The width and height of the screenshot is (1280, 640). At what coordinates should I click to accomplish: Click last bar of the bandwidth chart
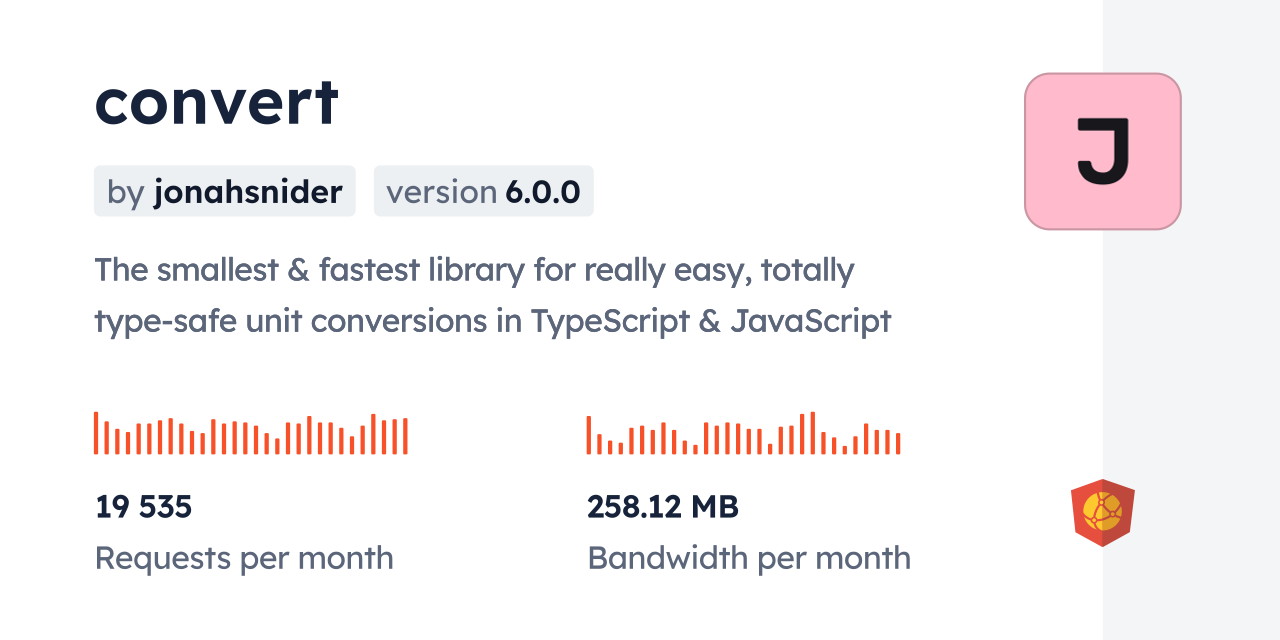898,443
